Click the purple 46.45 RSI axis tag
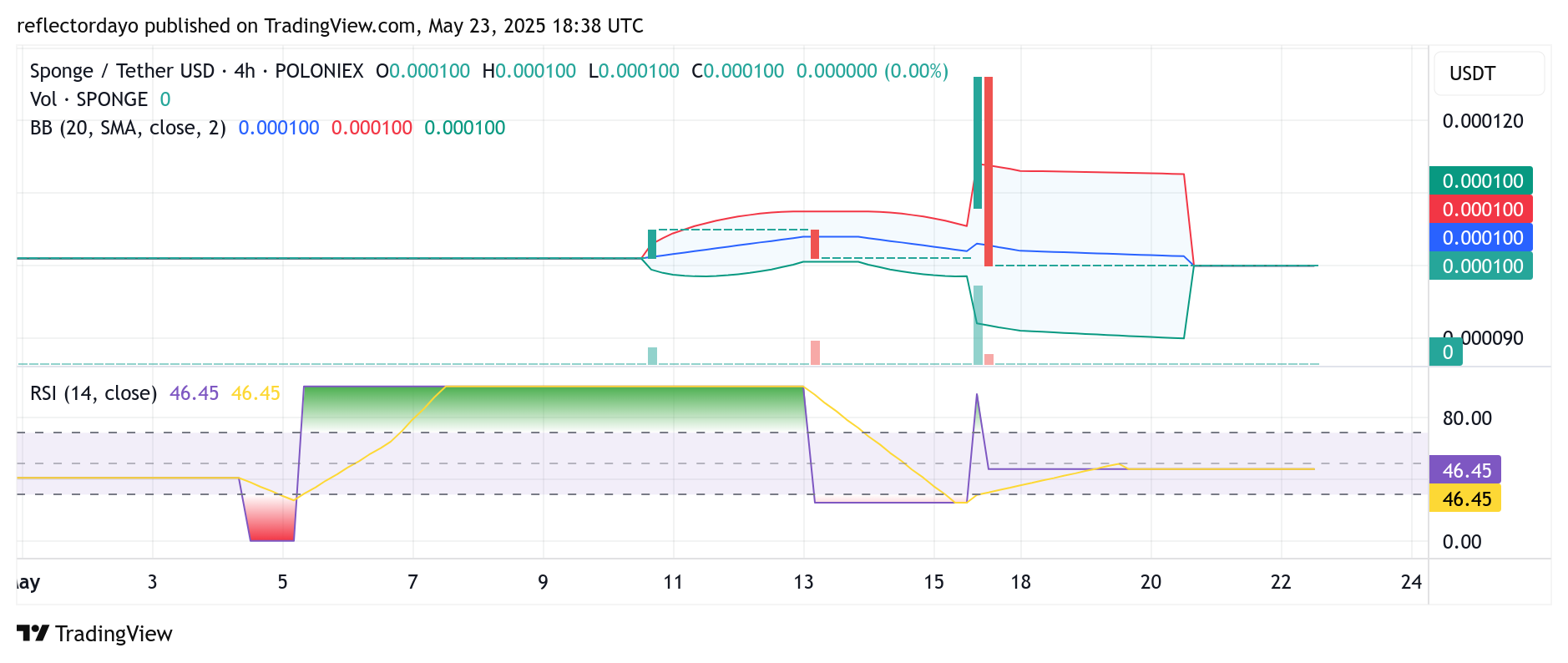The width and height of the screenshot is (1568, 663). (1465, 470)
